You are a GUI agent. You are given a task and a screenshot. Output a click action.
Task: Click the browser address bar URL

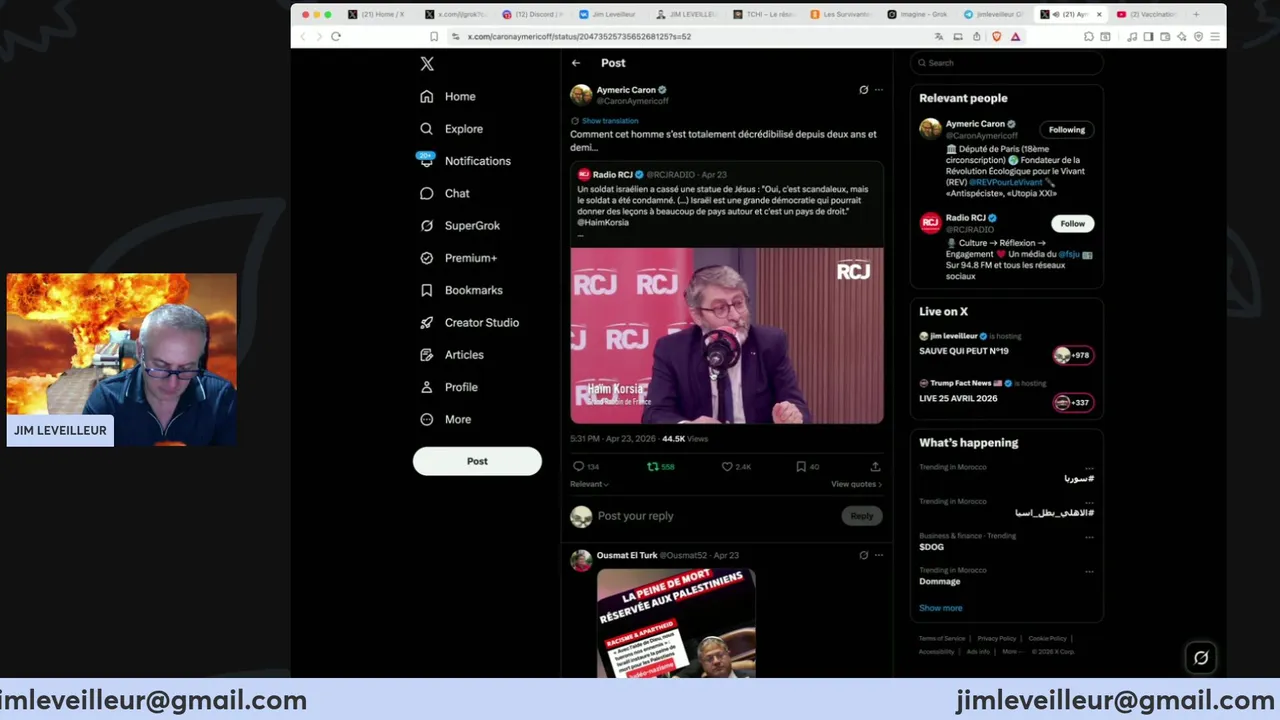point(579,36)
